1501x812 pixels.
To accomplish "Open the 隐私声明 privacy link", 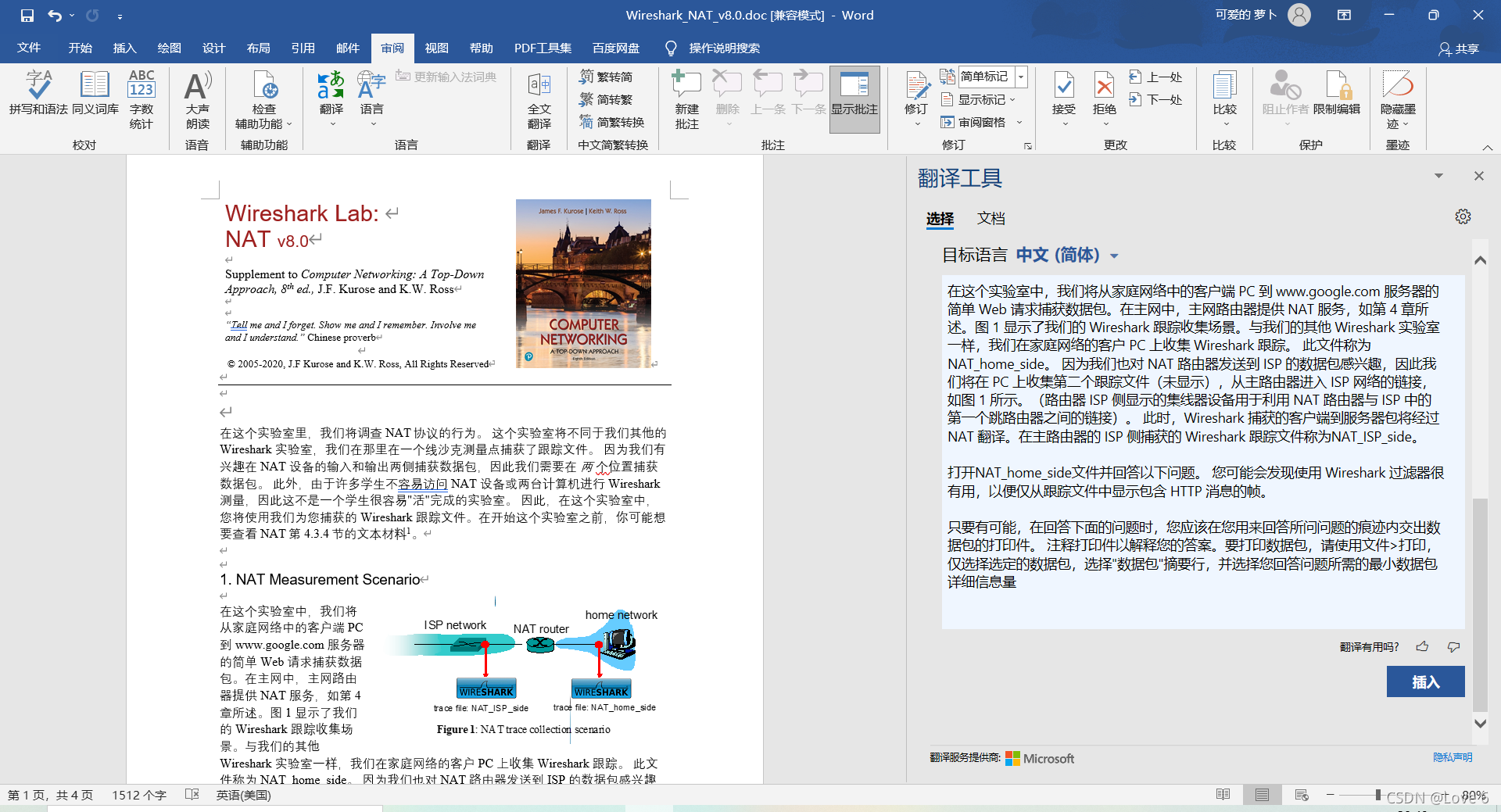I will (1453, 757).
